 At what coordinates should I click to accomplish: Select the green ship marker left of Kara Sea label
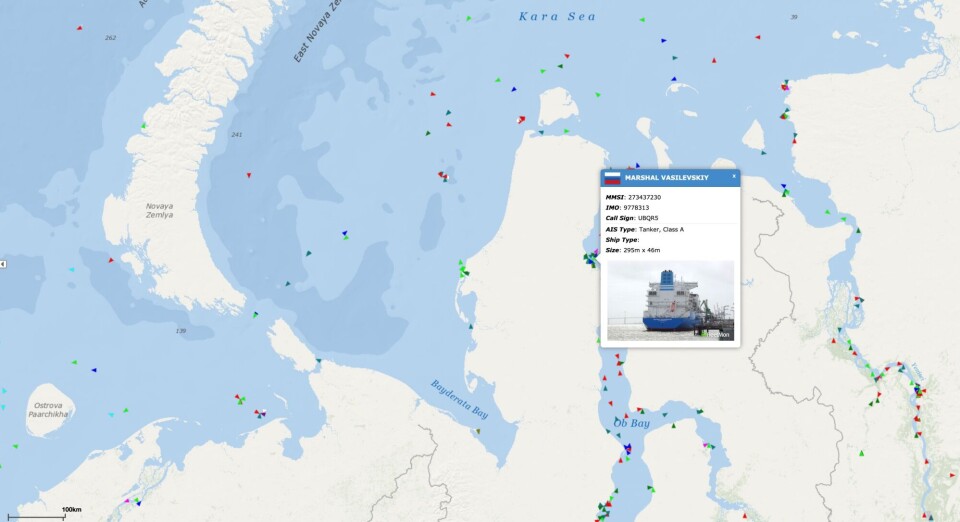(x=469, y=19)
